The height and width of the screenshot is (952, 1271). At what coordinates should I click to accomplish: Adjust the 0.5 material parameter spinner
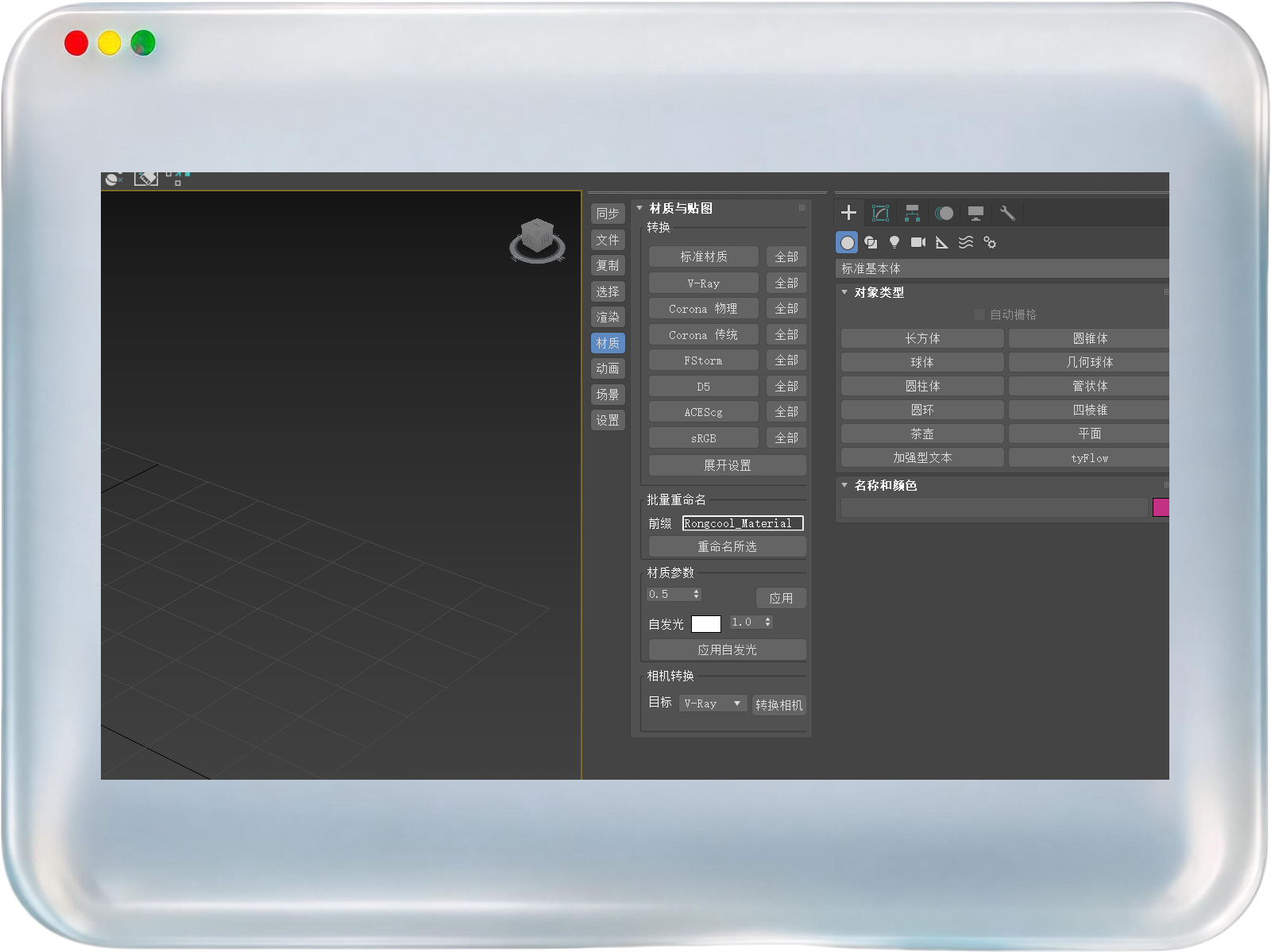(697, 594)
